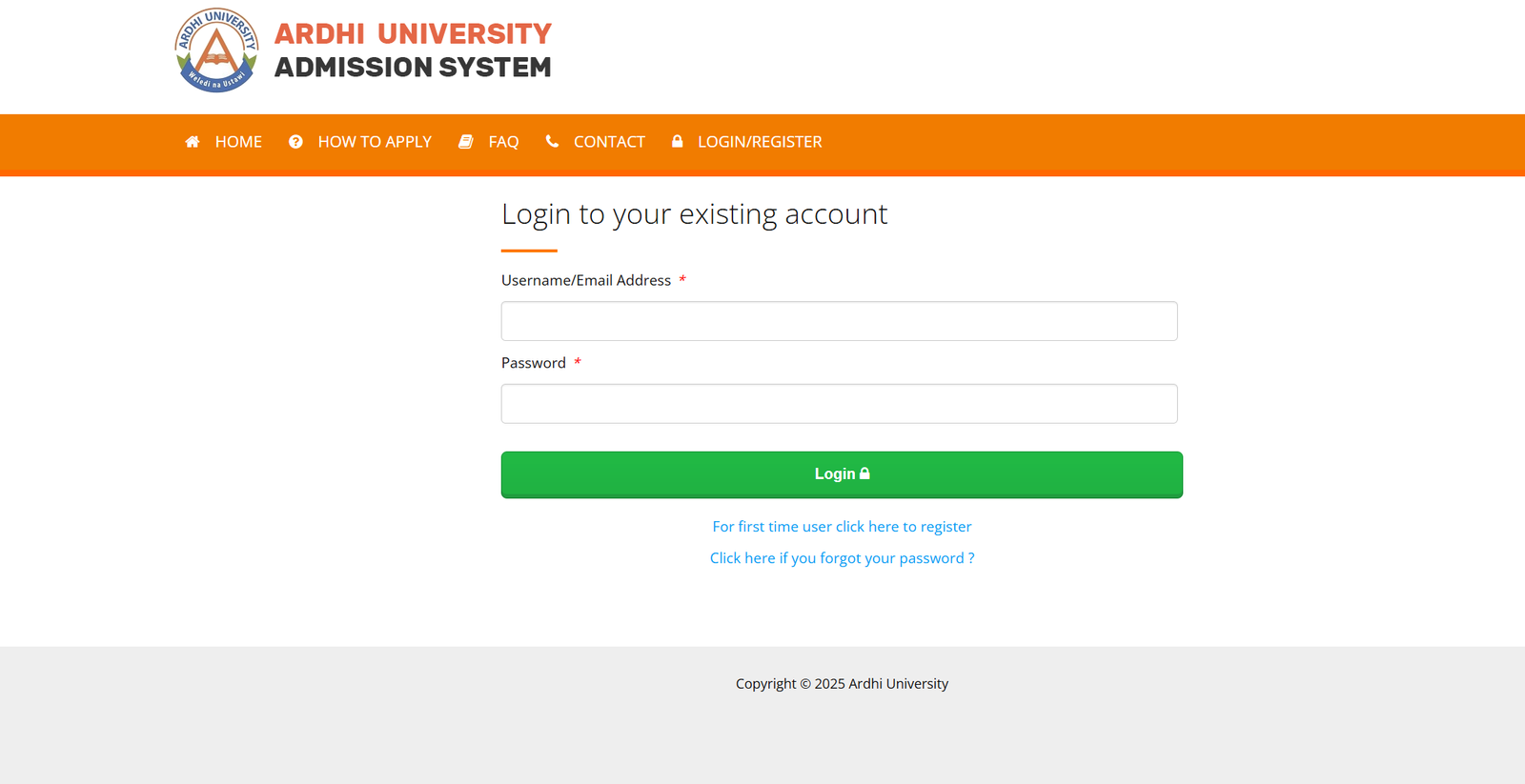This screenshot has width=1525, height=784.
Task: Click the Ardhi University Admission System title
Action: click(413, 50)
